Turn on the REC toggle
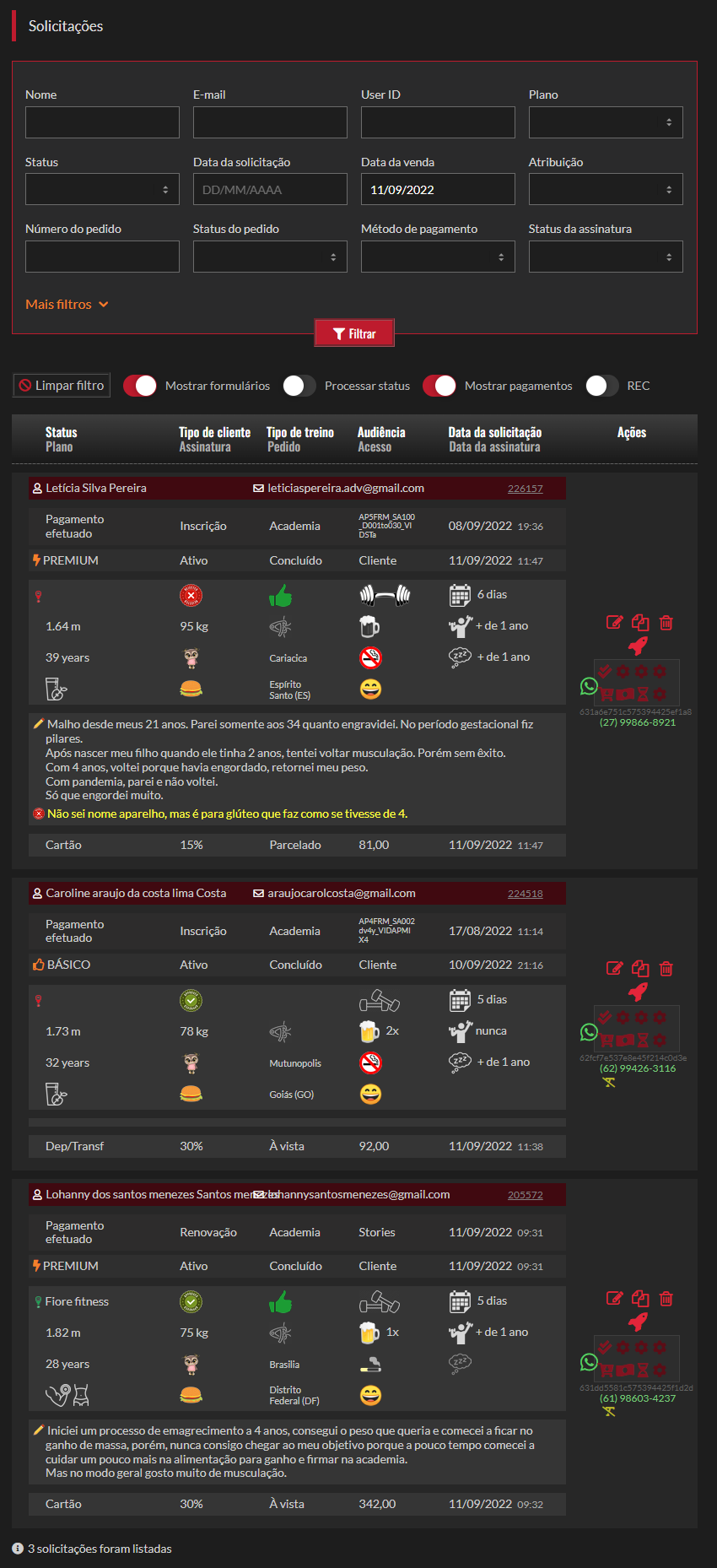 601,386
